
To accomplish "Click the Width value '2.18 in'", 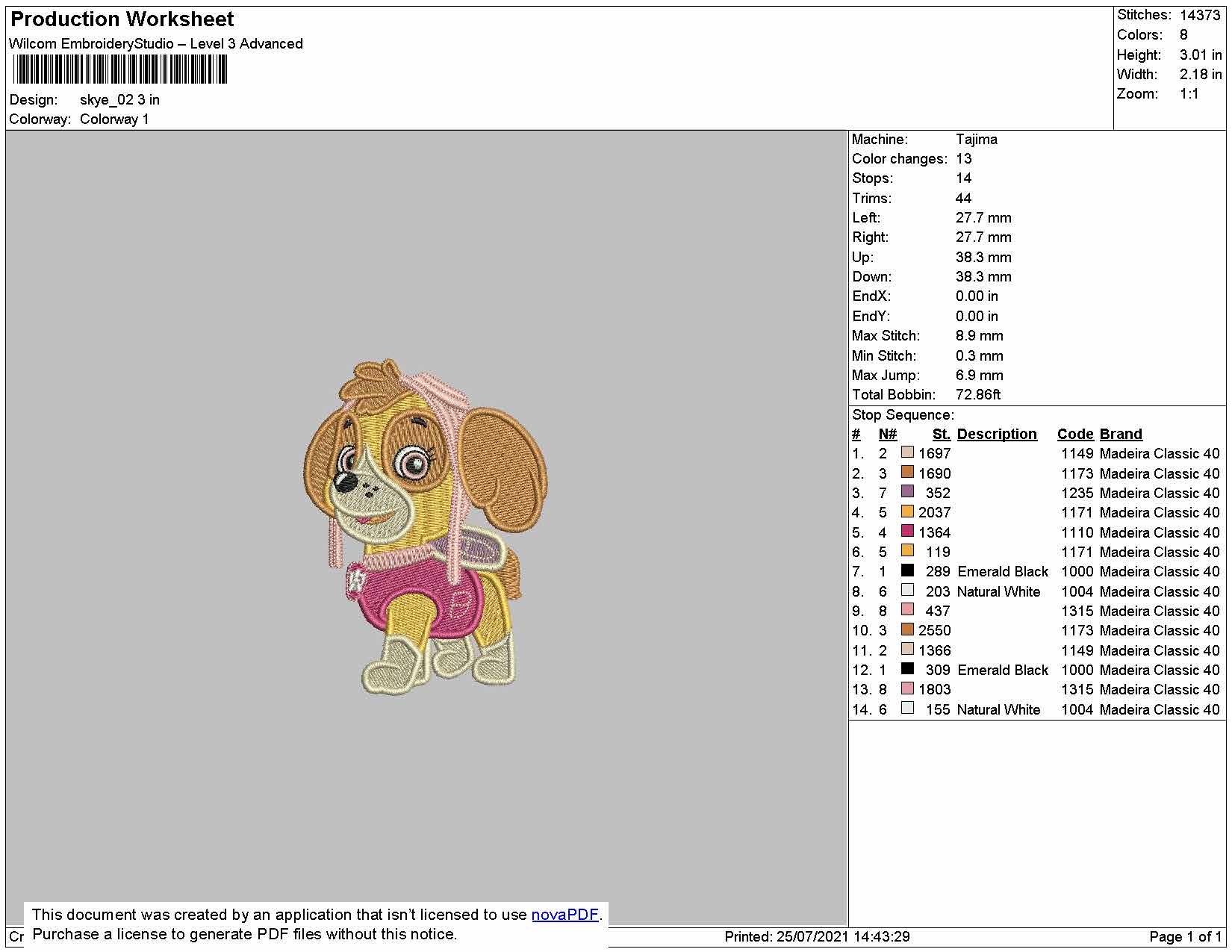I will pyautogui.click(x=1201, y=75).
